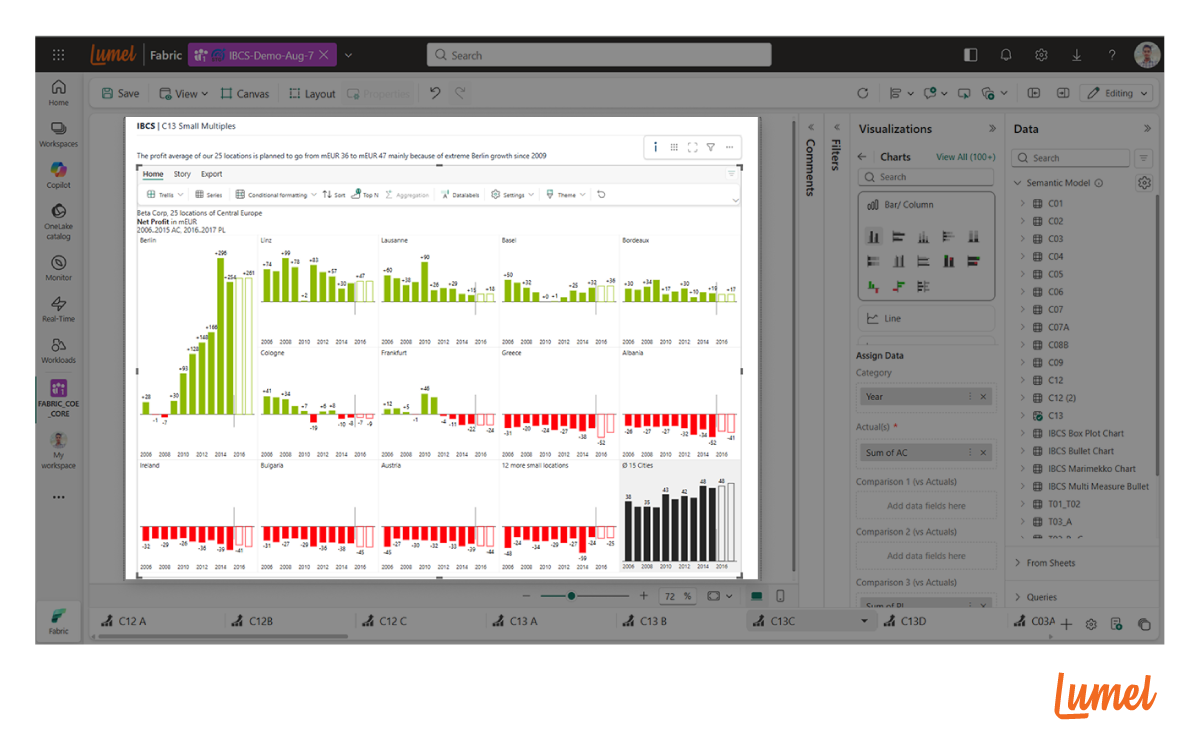
Task: Toggle mobile view icon near zoom controls
Action: tap(780, 596)
